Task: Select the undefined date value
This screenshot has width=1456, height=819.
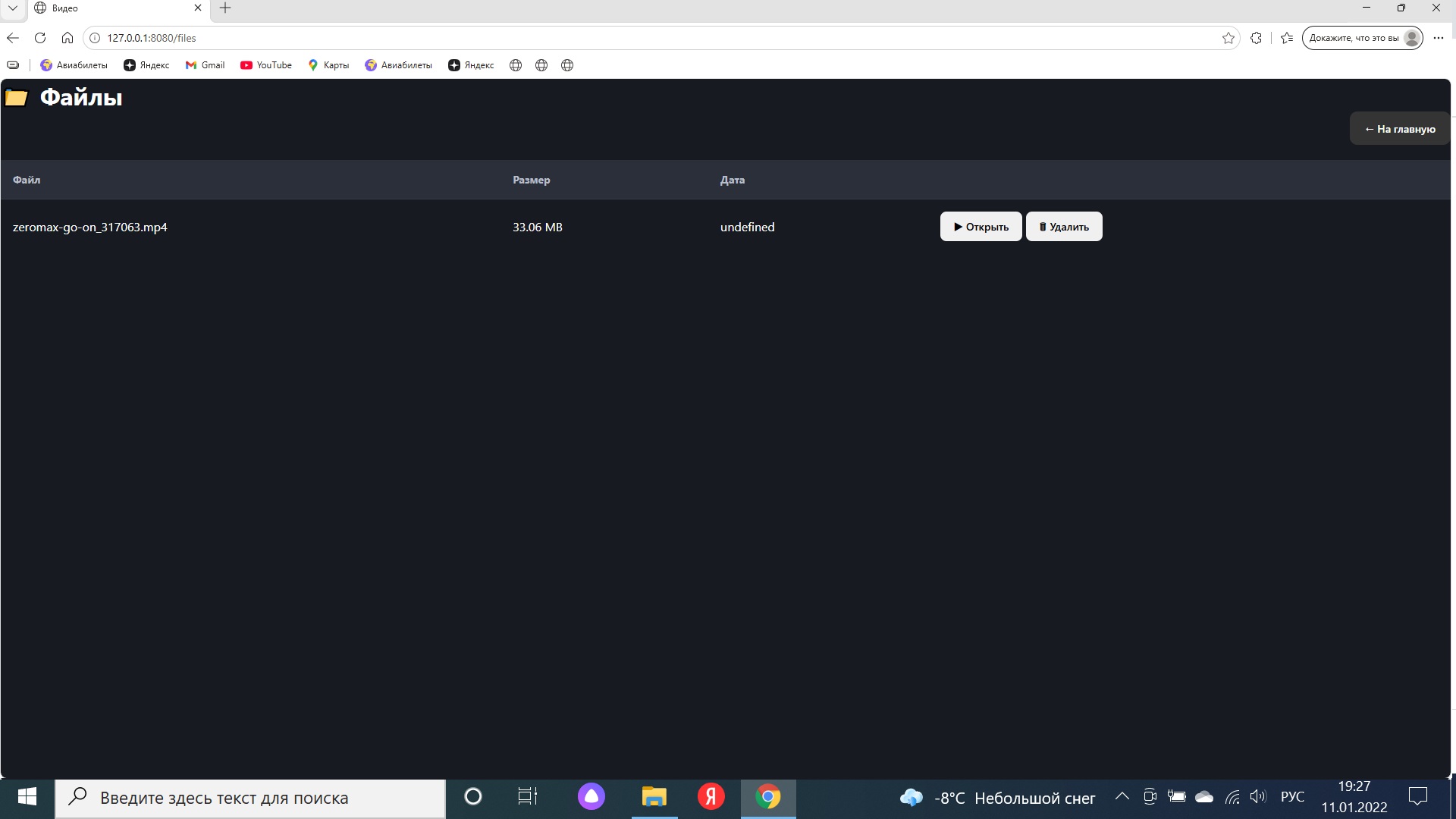Action: pyautogui.click(x=748, y=227)
